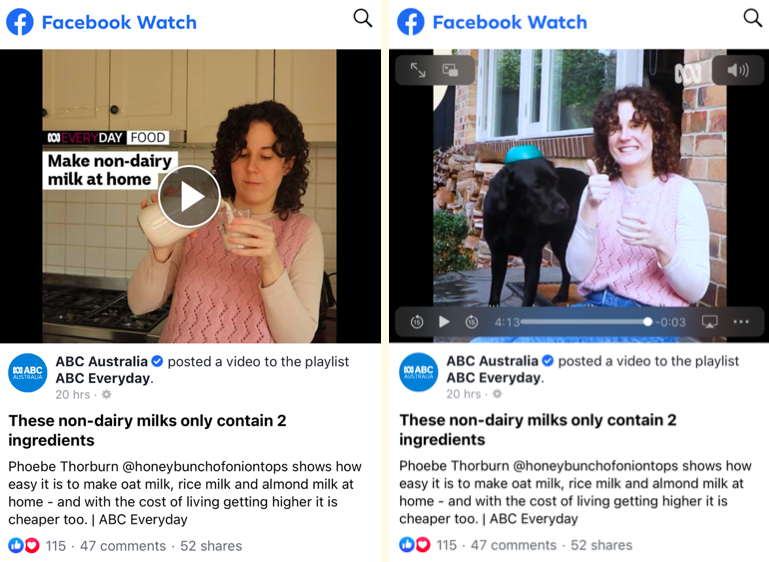This screenshot has height=562, width=769.
Task: Open picture-in-picture mode icon
Action: (x=450, y=70)
